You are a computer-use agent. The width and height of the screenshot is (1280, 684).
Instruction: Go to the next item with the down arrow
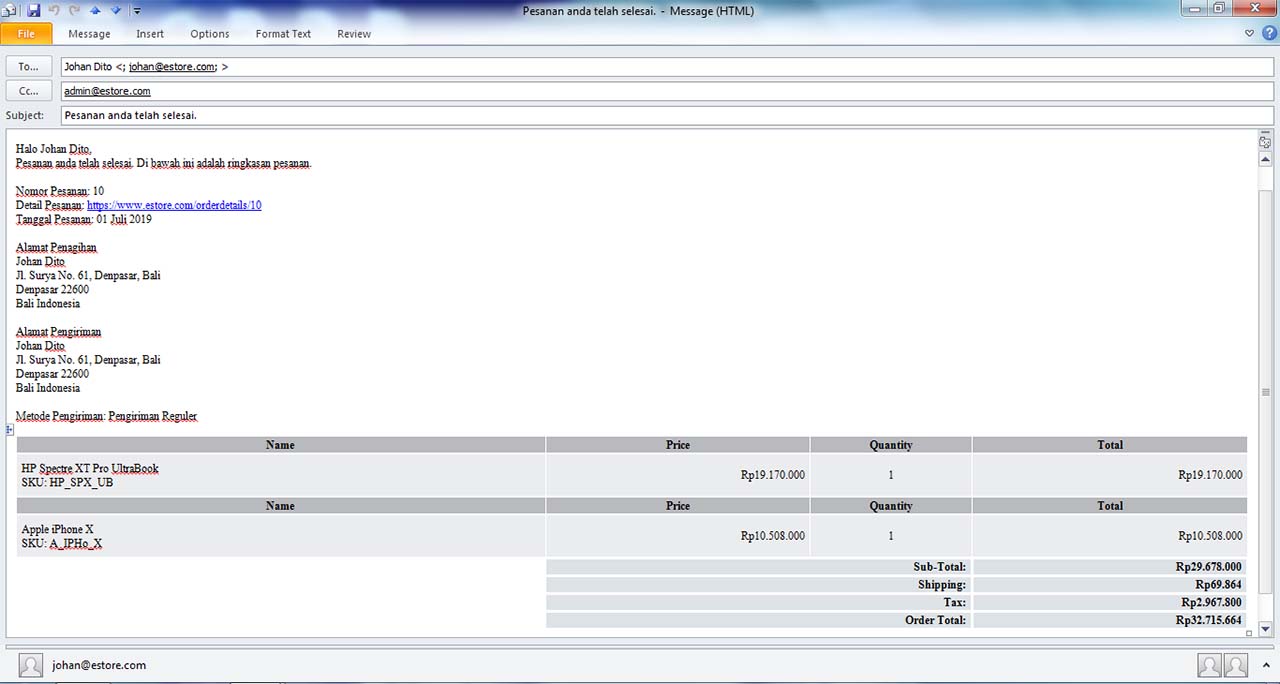pos(116,11)
